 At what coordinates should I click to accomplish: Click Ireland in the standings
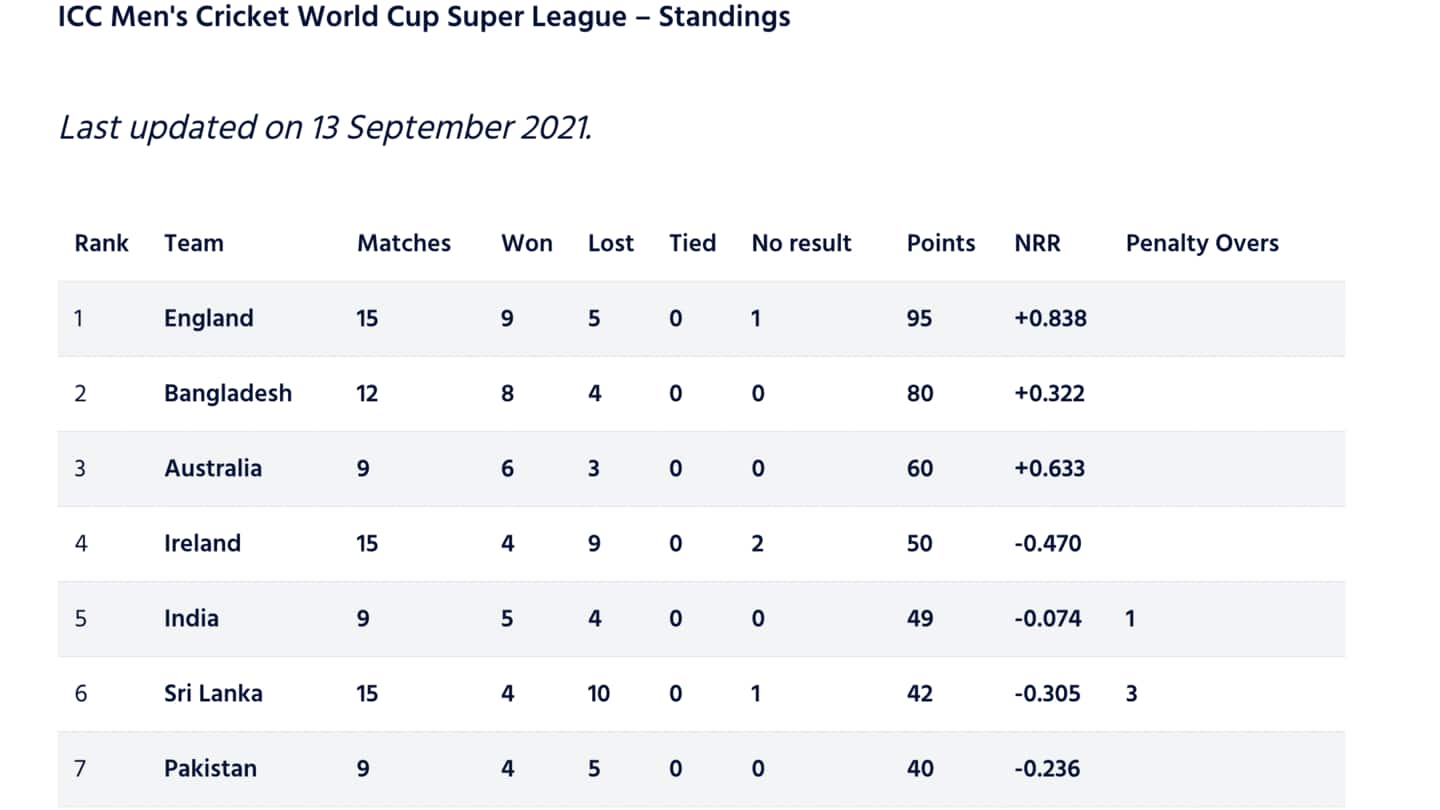(203, 543)
